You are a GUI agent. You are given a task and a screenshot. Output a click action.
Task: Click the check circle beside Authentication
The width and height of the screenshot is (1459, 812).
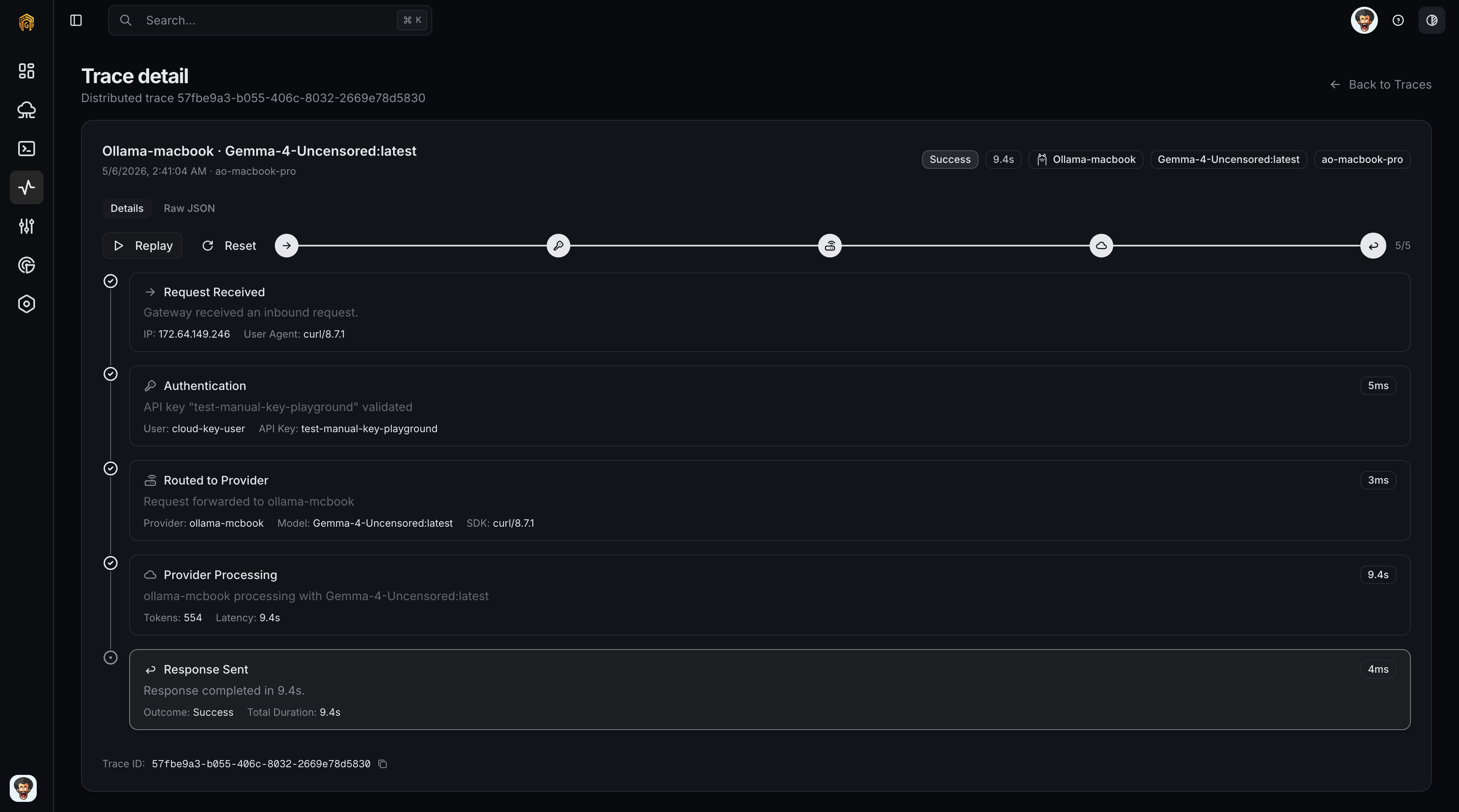coord(111,374)
